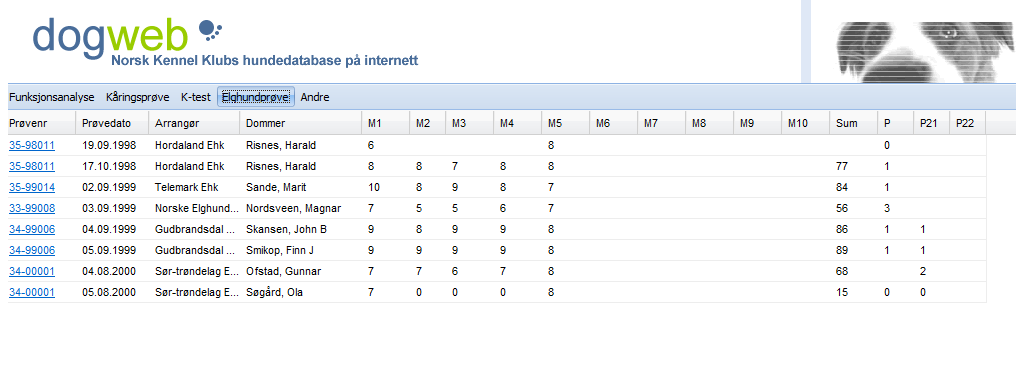Open test 34-99006 judged by Smikop
Viewport: 1024px width, 375px height.
[32, 250]
